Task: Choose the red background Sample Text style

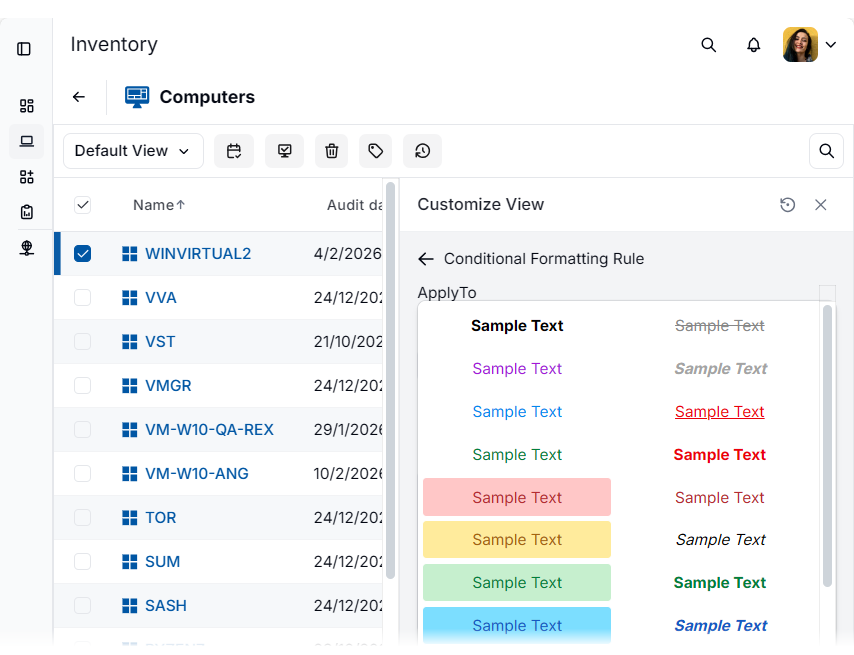Action: point(517,497)
